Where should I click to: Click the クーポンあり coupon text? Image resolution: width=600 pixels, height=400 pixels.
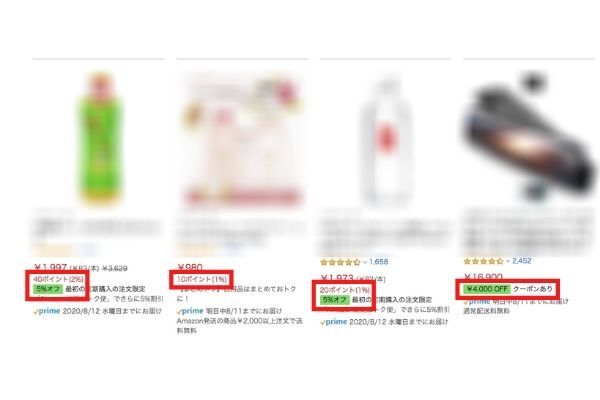pos(533,289)
